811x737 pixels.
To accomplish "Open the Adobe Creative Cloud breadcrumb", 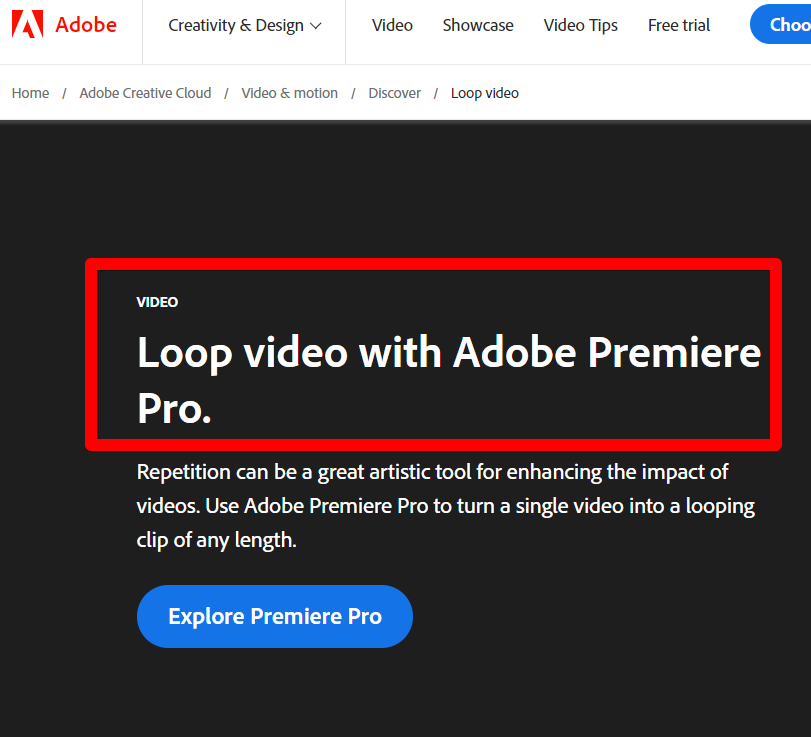I will coord(145,93).
